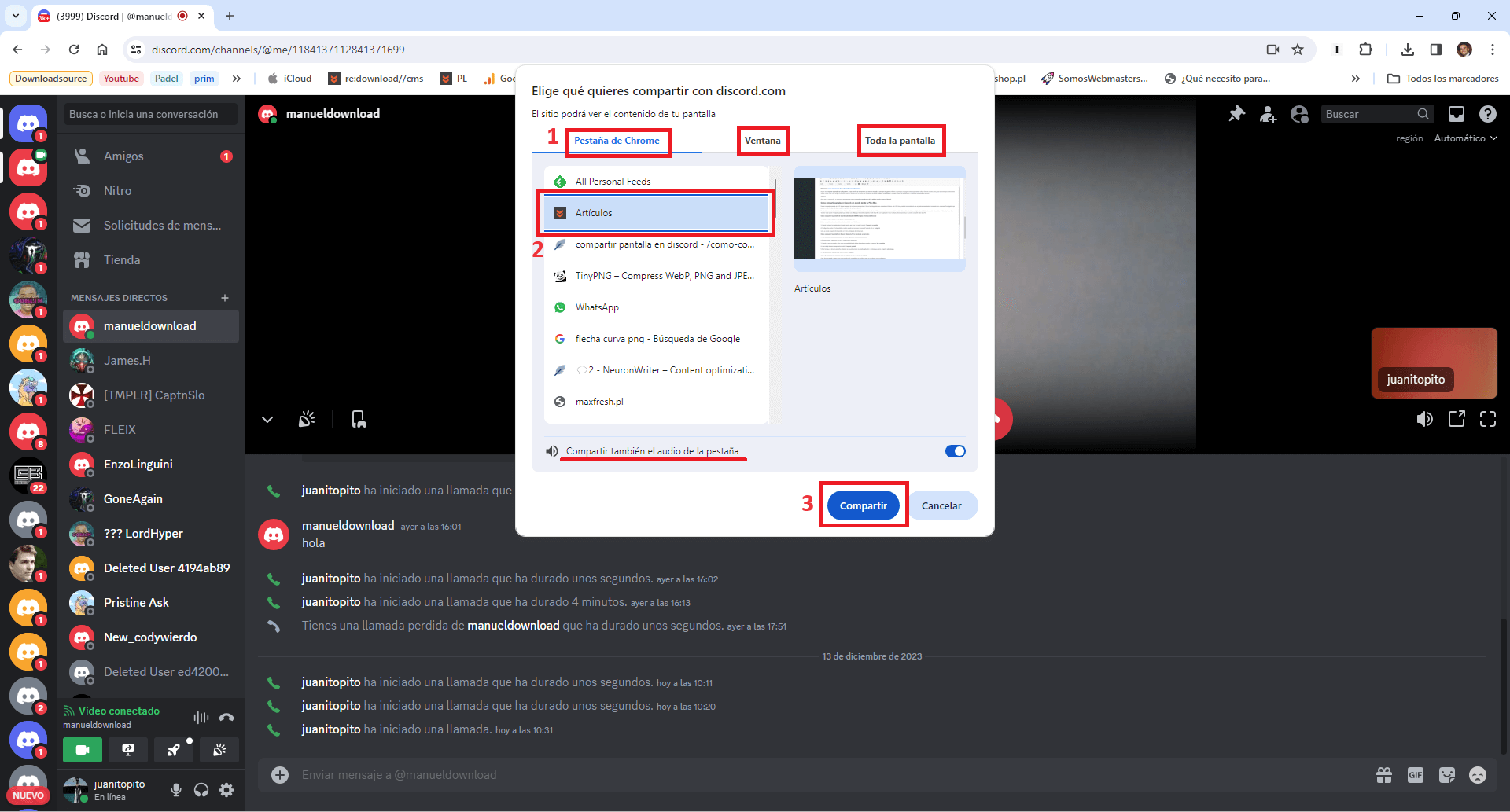This screenshot has width=1510, height=812.
Task: Turn on camera green button
Action: 83,750
